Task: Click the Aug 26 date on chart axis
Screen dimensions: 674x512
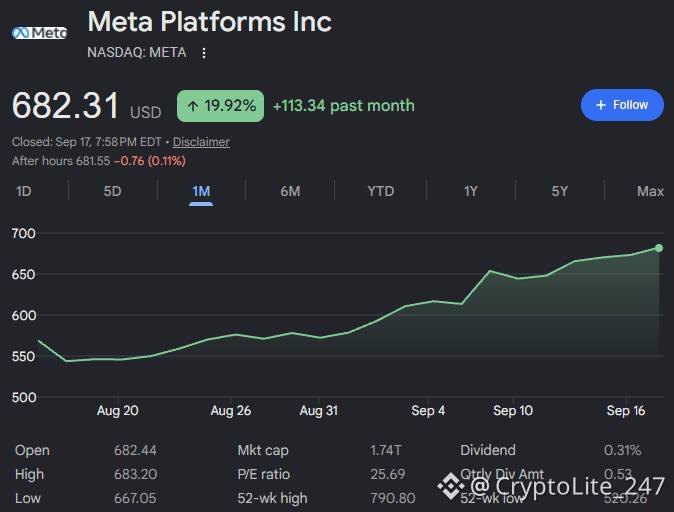Action: (x=230, y=411)
